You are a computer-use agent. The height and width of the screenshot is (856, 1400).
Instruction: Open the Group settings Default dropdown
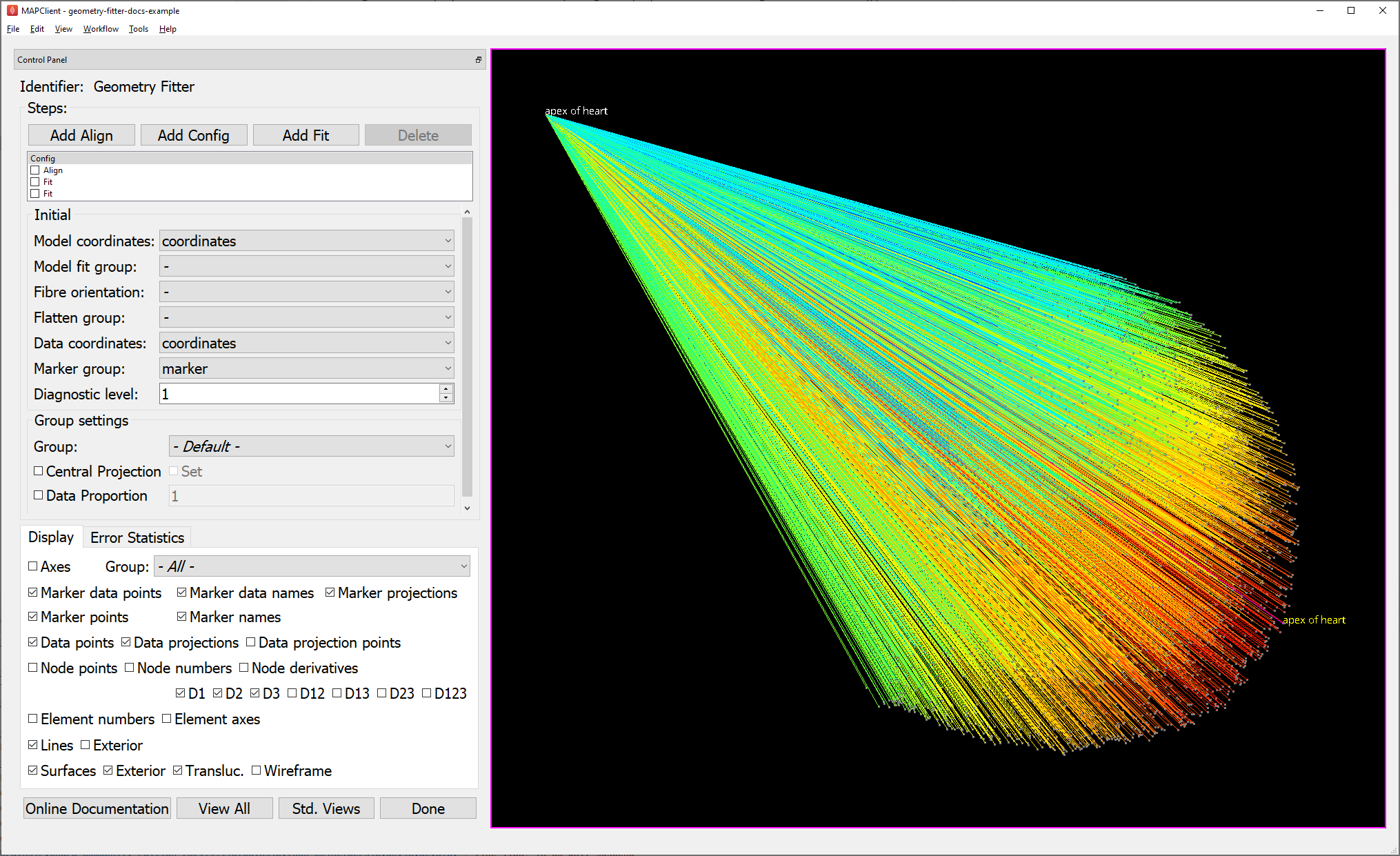(312, 446)
